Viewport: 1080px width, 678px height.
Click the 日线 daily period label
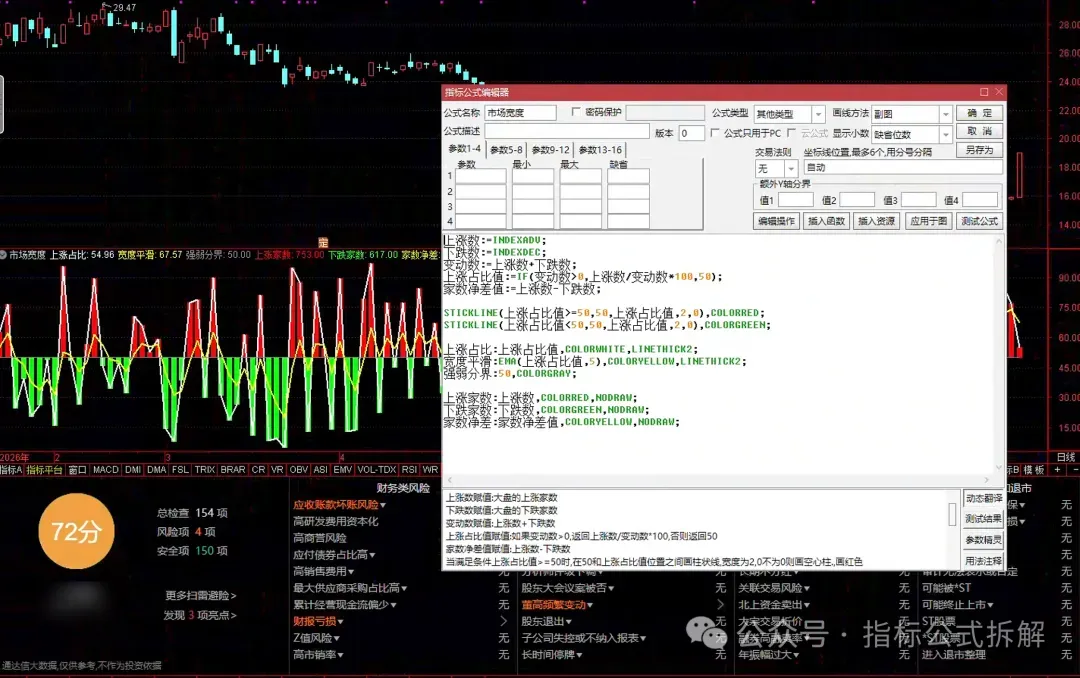pyautogui.click(x=1066, y=456)
